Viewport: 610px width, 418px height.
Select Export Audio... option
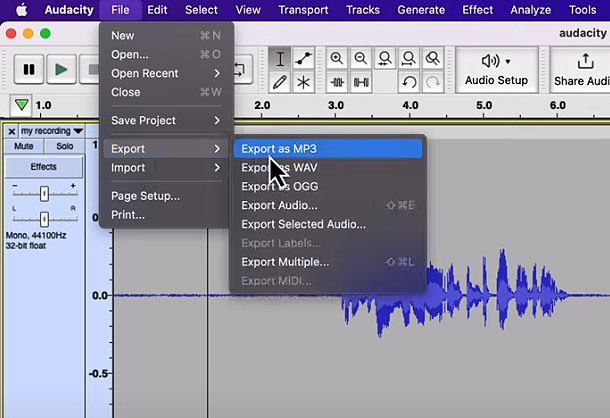click(x=328, y=205)
